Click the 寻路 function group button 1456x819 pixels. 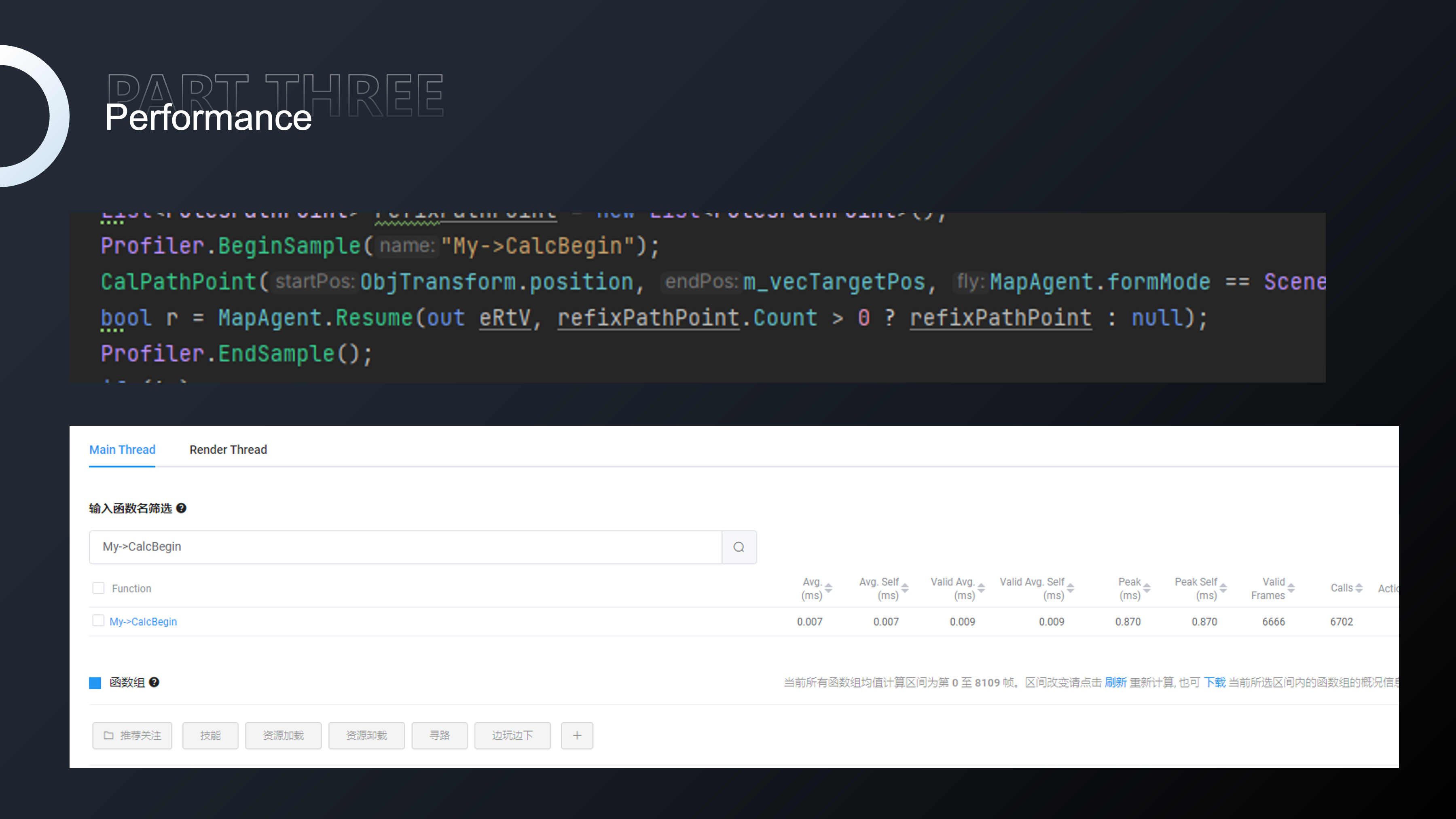point(439,735)
